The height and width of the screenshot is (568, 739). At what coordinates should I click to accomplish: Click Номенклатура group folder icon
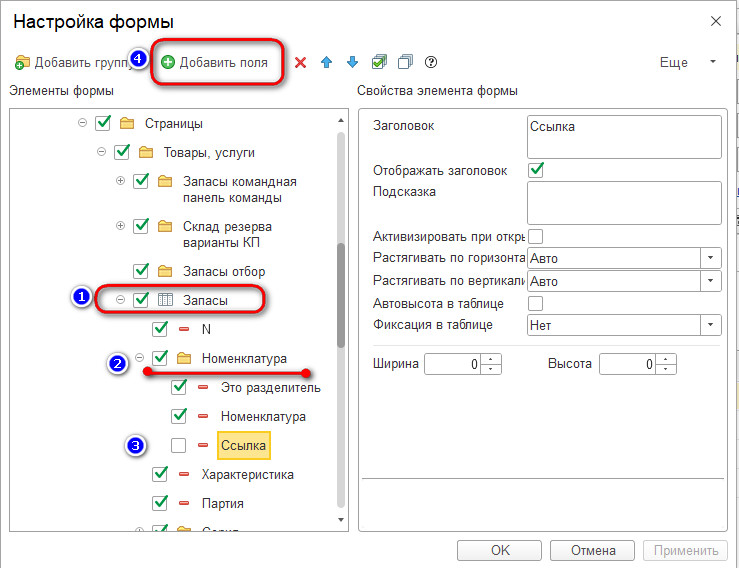pyautogui.click(x=184, y=359)
